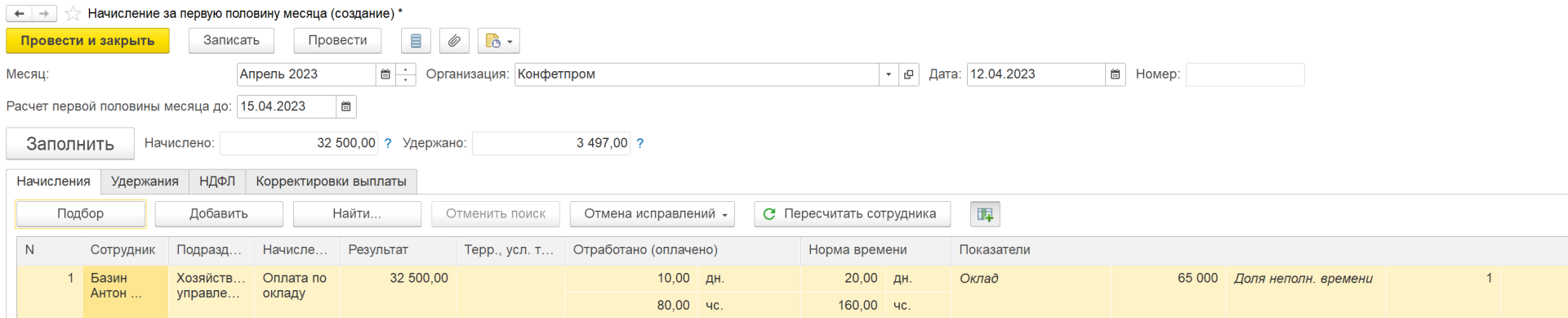The image size is (1568, 318).
Task: Select the Оклад value 65 000 cell
Action: (x=1169, y=279)
